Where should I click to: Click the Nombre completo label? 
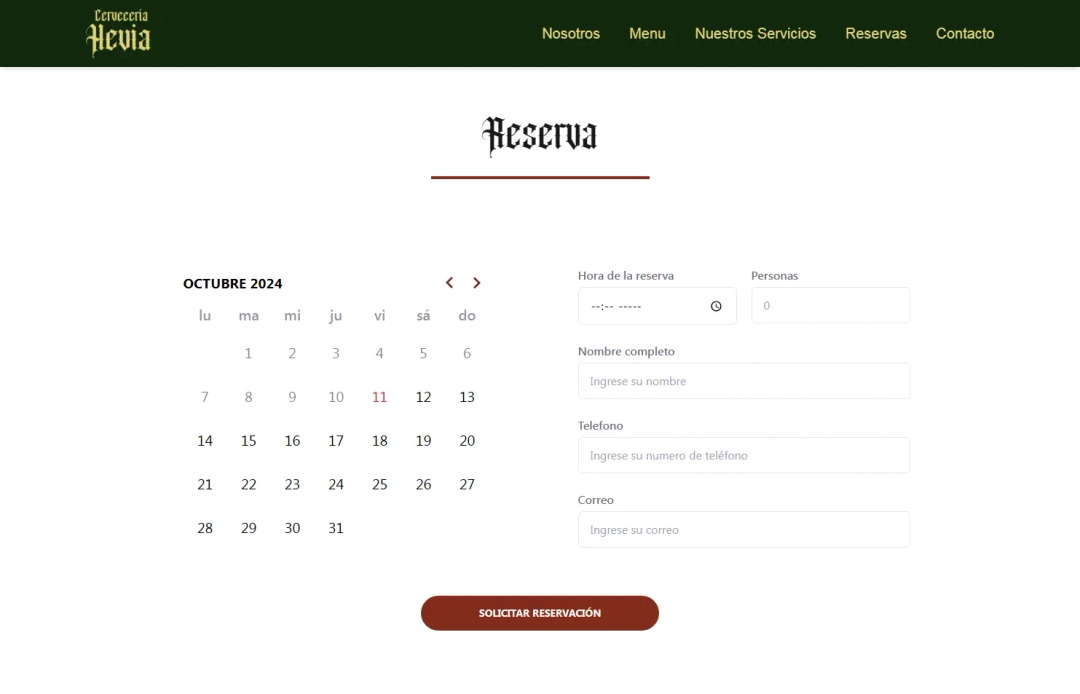626,351
